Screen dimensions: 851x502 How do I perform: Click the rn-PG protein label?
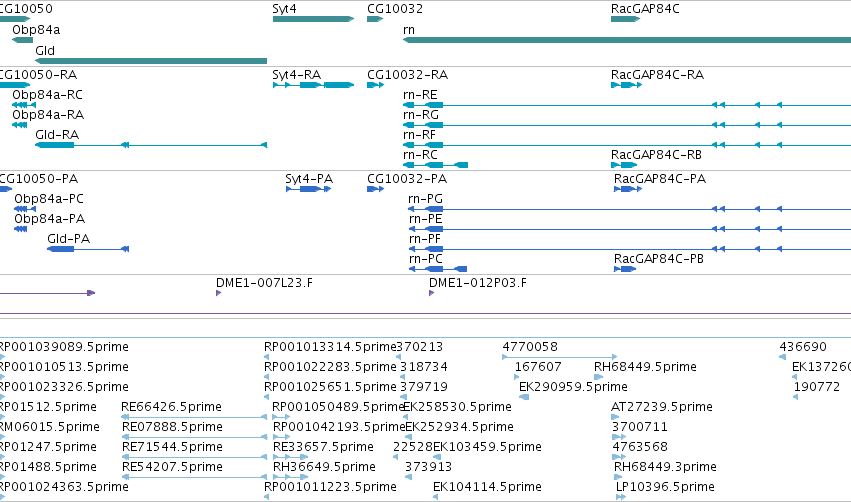426,199
